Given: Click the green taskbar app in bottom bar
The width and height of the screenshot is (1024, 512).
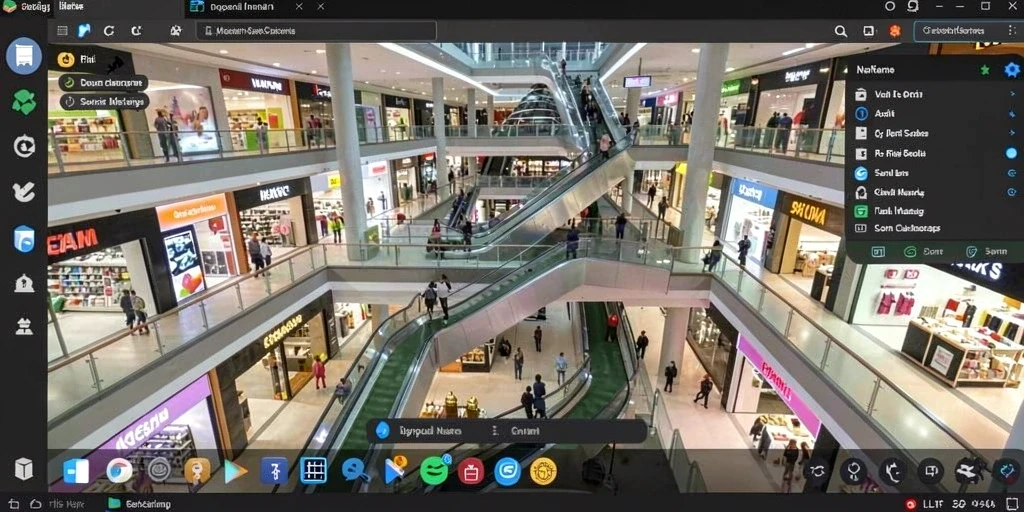Looking at the screenshot, I should (x=140, y=504).
